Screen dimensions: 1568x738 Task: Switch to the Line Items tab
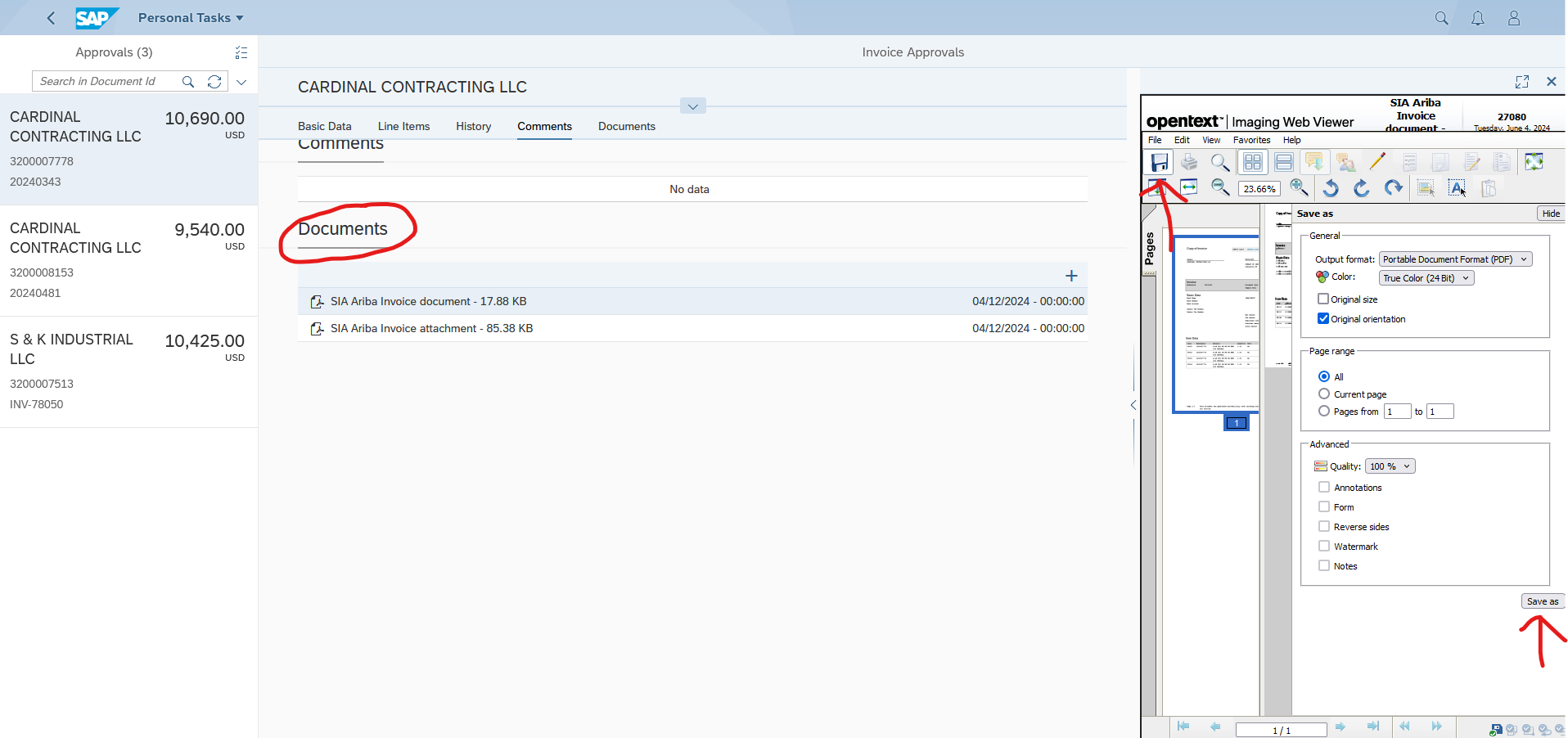point(403,126)
